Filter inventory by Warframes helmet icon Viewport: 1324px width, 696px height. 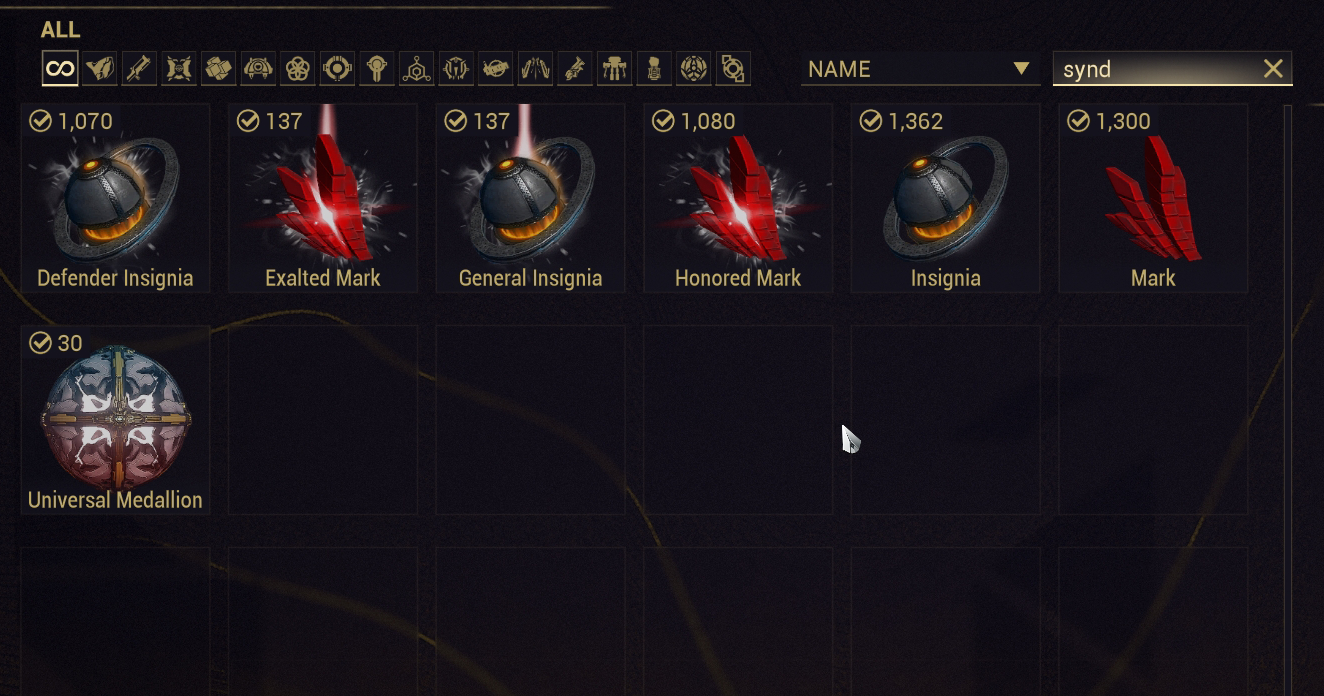point(100,69)
